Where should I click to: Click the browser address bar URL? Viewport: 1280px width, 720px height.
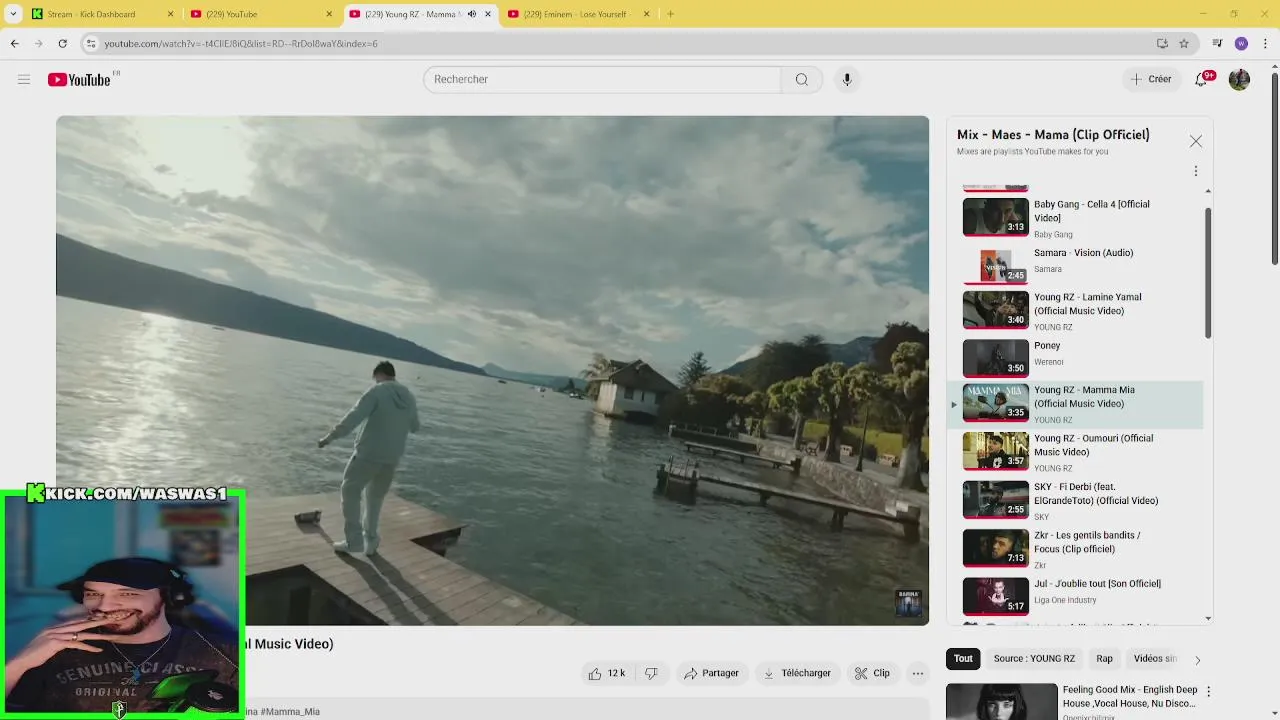[x=241, y=43]
